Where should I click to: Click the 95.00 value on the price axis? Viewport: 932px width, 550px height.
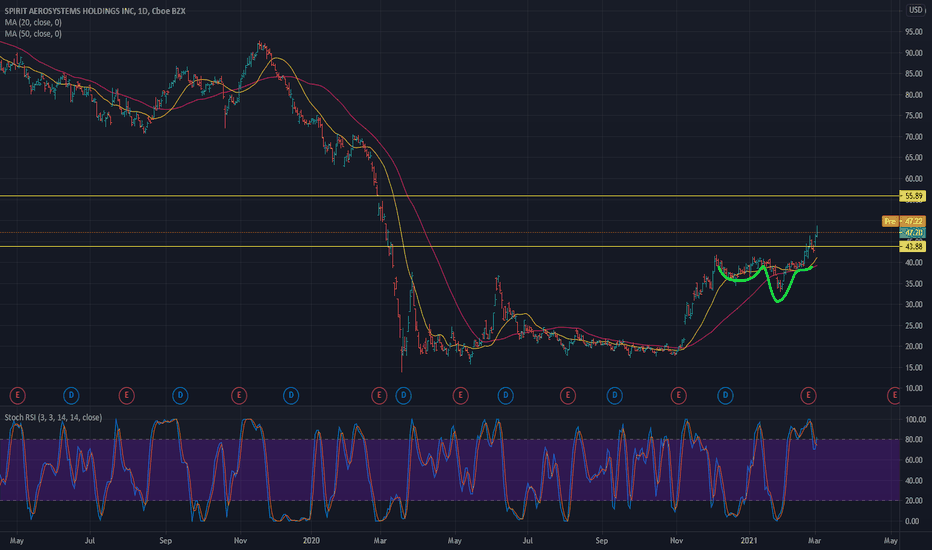point(914,32)
